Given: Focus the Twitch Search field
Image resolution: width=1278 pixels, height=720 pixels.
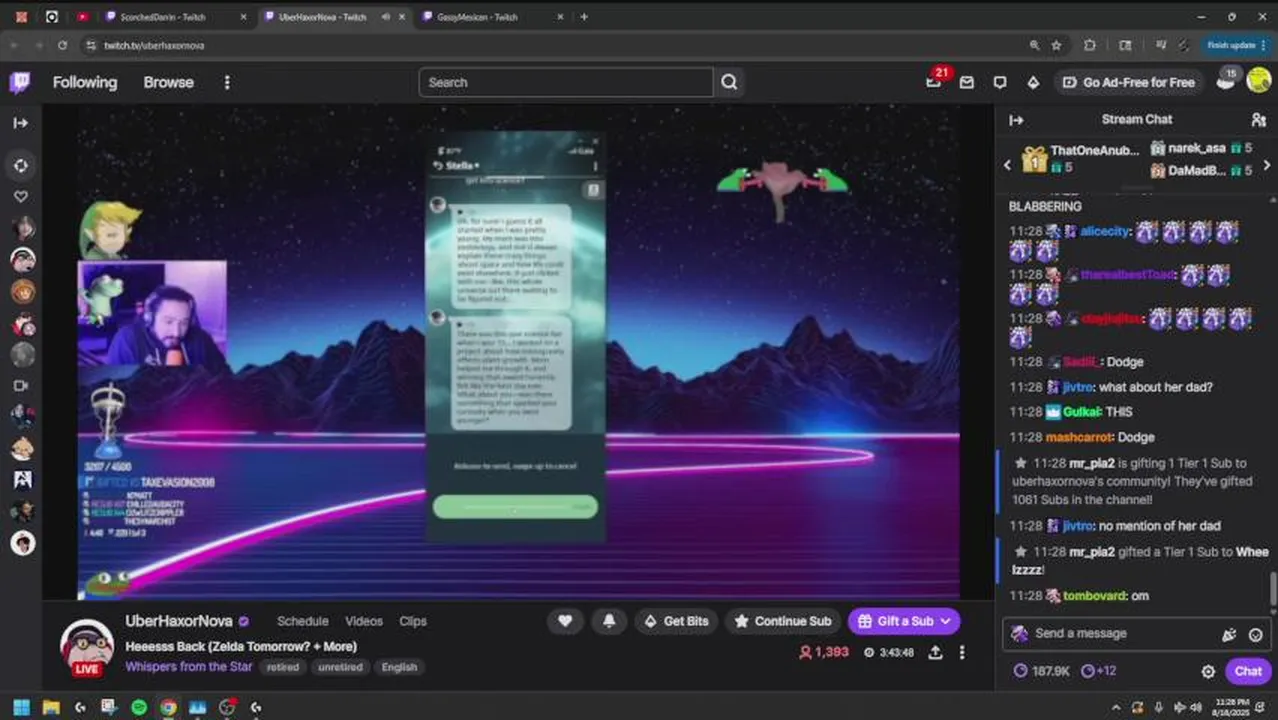Looking at the screenshot, I should [566, 82].
